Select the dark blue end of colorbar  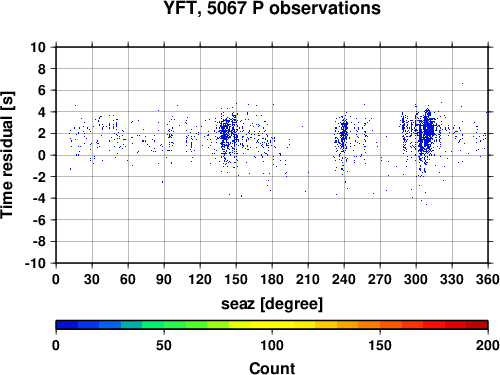coord(67,325)
